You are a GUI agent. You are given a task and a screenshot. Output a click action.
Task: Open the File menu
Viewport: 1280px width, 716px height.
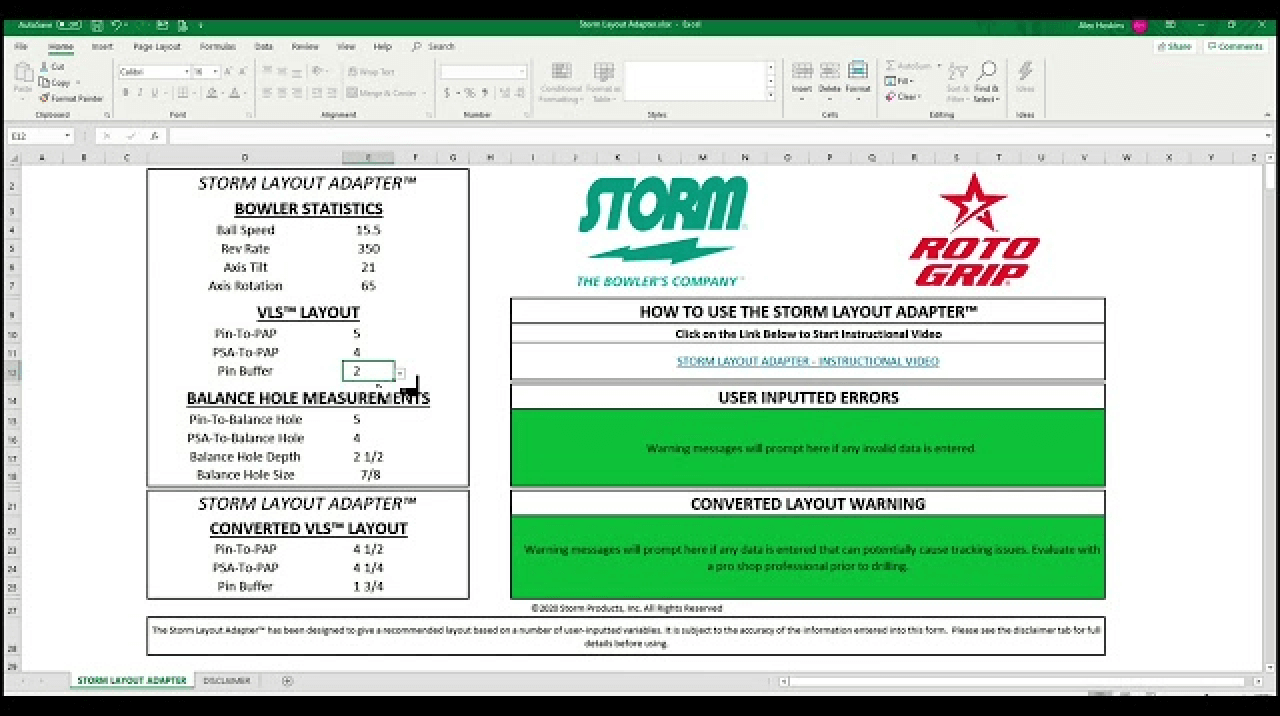[21, 47]
